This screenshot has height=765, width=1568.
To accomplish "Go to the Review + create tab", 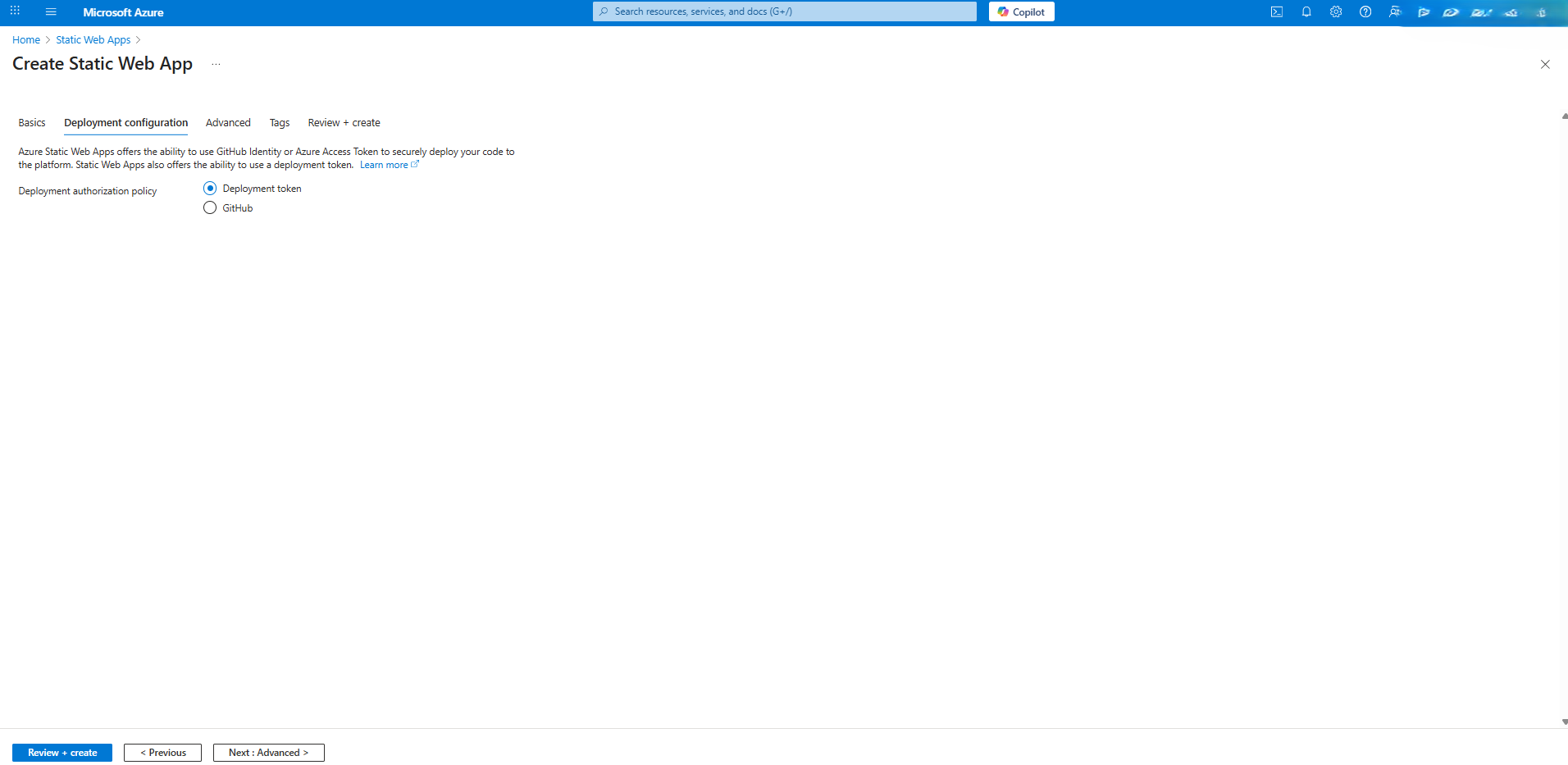I will (344, 123).
